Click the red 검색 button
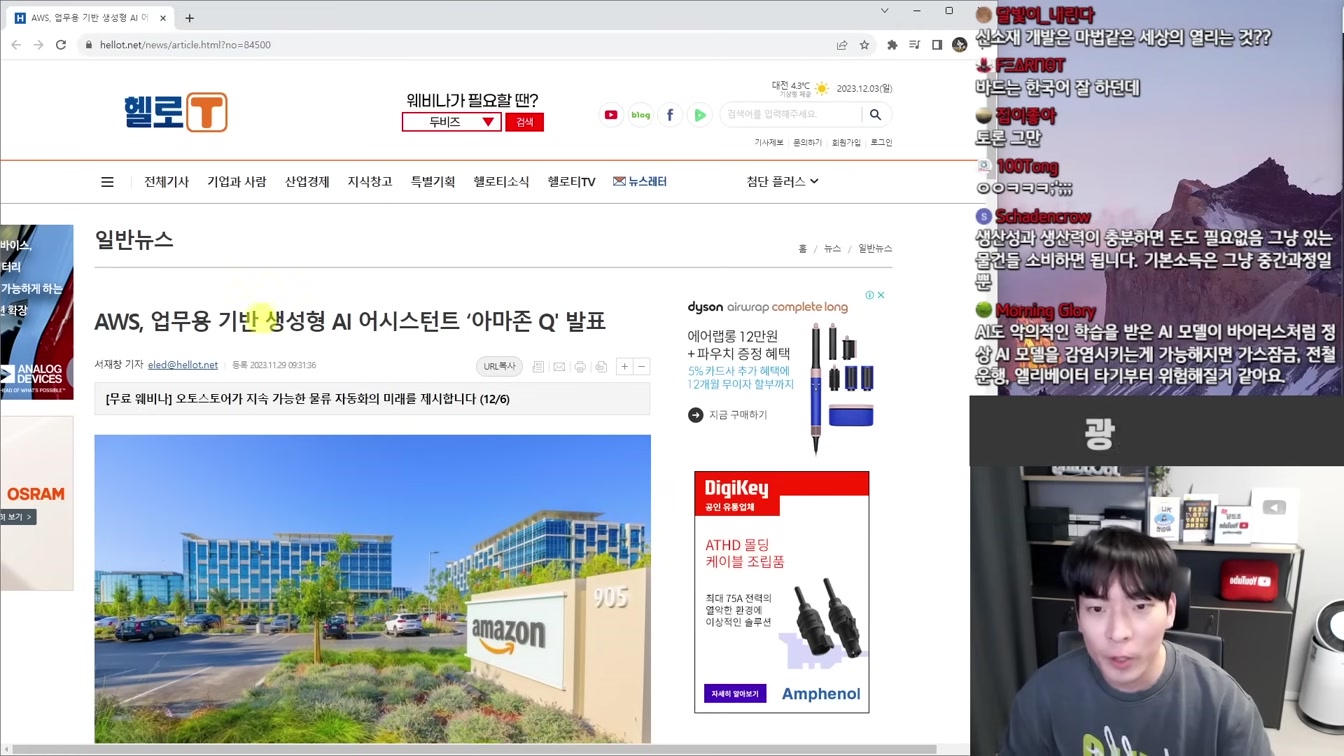The height and width of the screenshot is (756, 1344). pos(525,122)
